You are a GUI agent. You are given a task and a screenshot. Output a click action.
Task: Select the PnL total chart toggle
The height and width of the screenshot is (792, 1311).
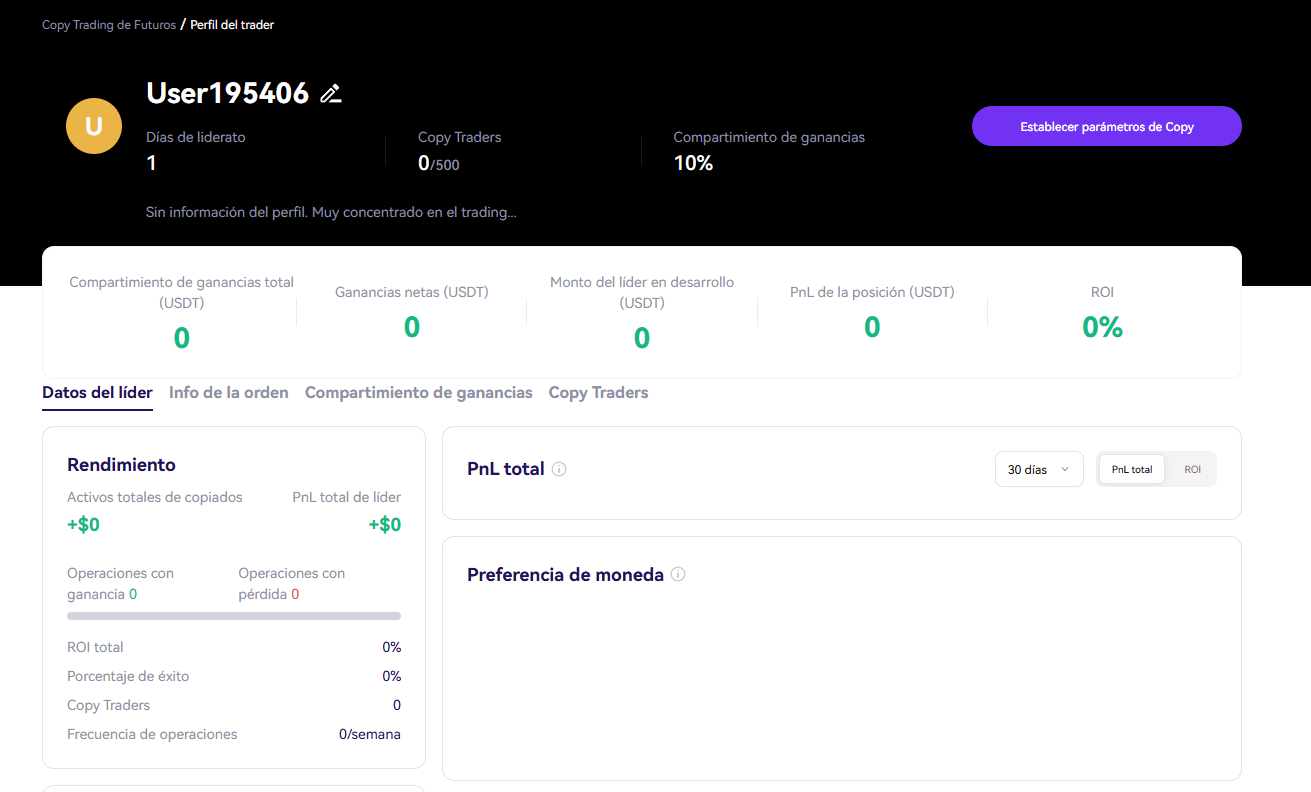(1131, 469)
